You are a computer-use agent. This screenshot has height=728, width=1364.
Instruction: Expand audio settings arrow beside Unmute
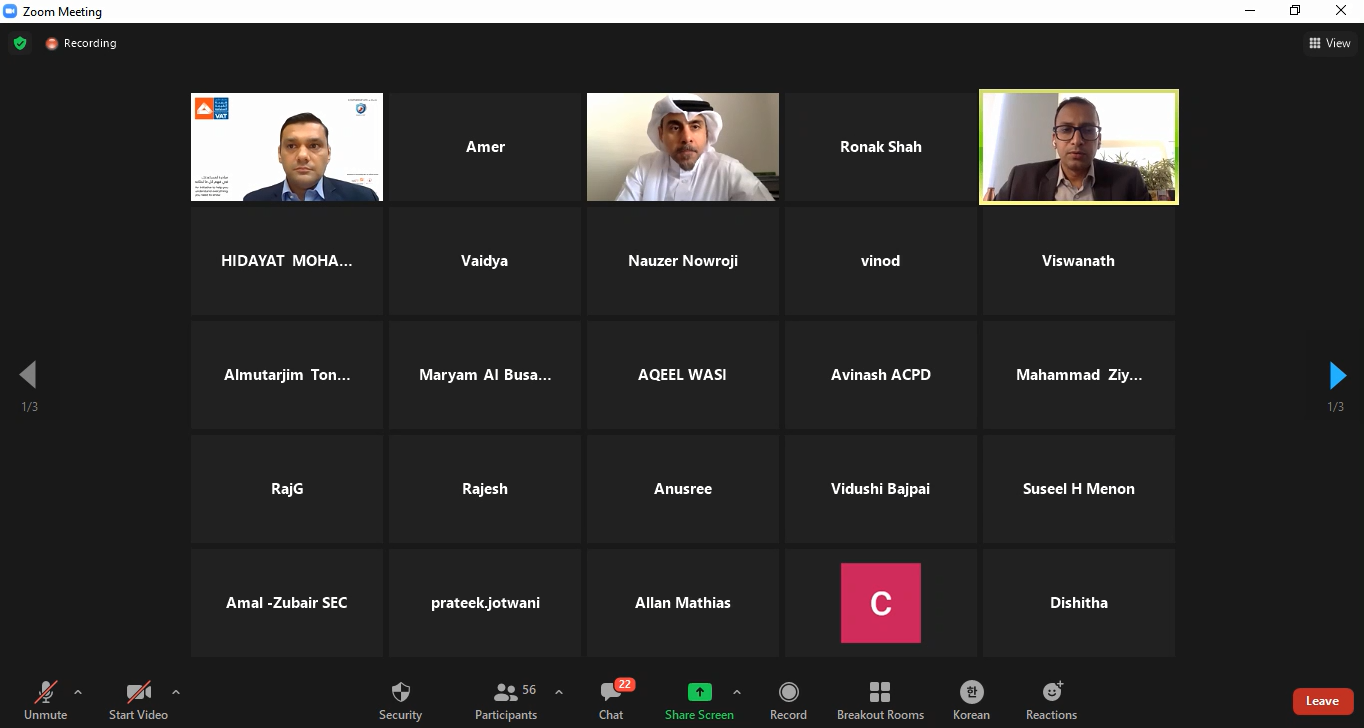[78, 692]
